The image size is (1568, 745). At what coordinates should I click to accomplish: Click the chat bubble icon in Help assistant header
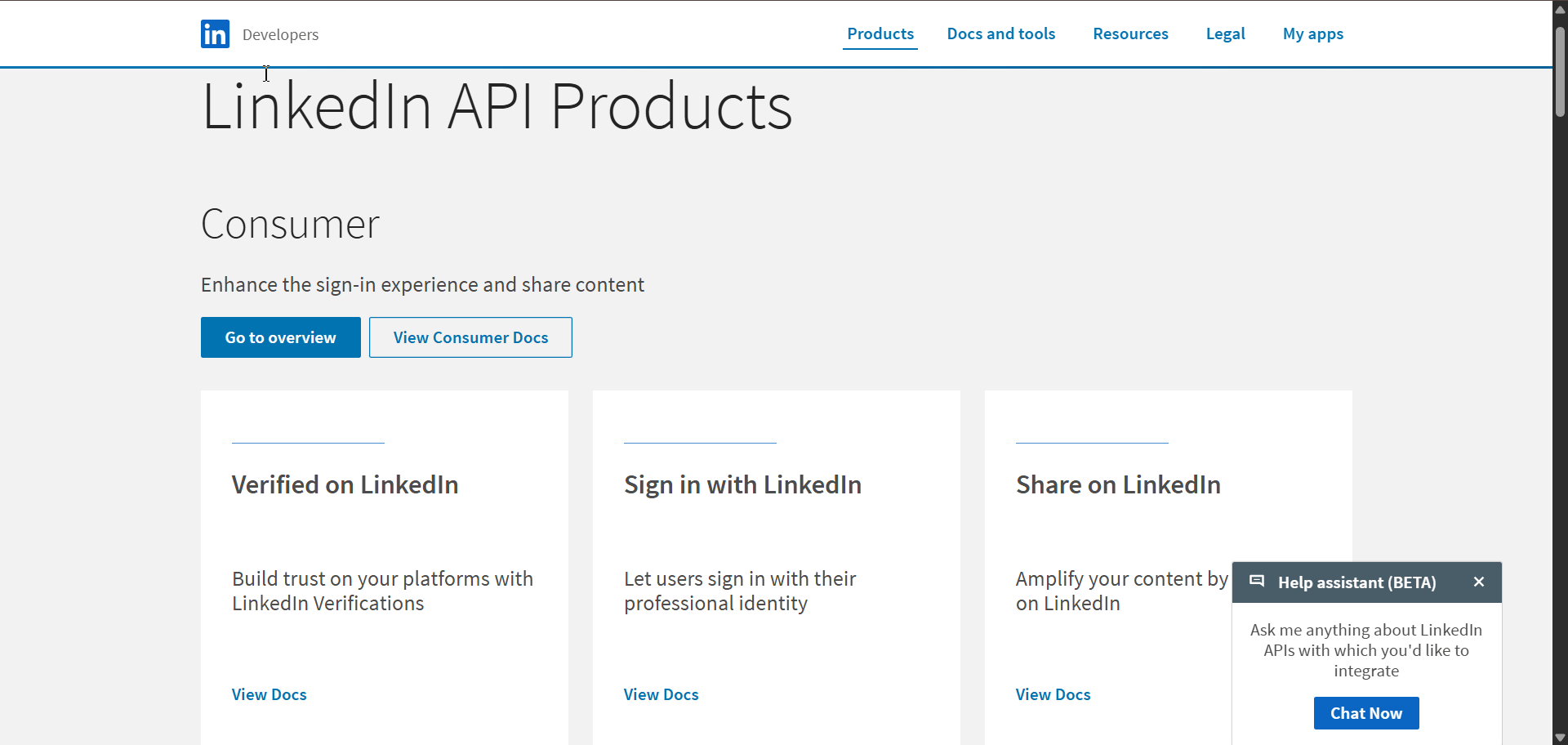(x=1257, y=582)
